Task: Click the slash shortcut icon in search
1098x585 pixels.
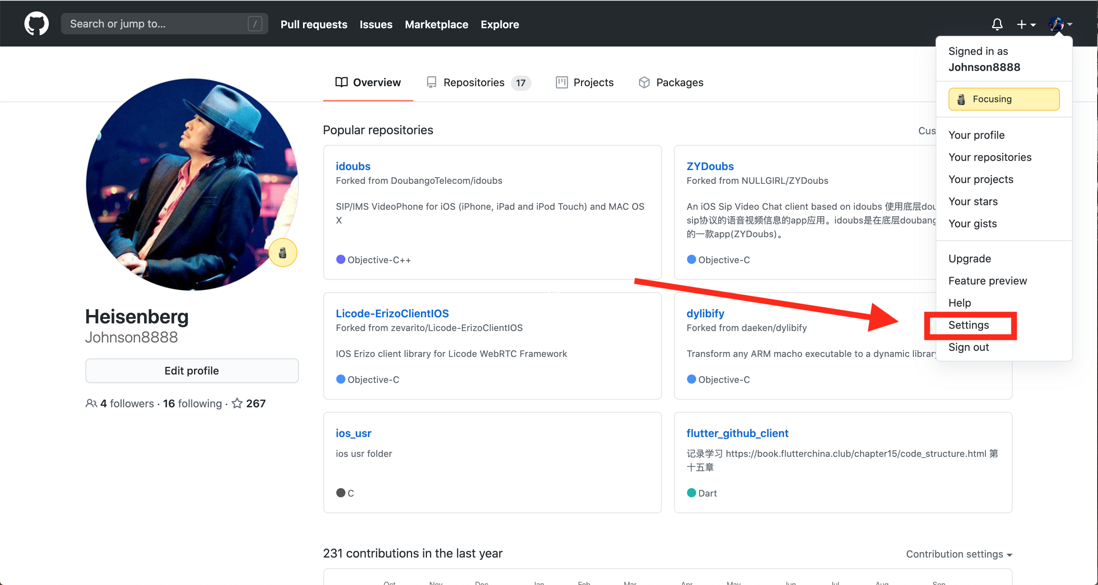Action: click(255, 24)
